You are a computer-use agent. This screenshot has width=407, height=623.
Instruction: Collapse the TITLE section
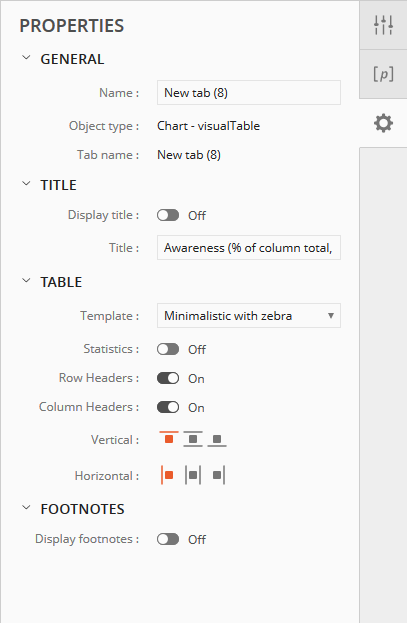pyautogui.click(x=26, y=184)
